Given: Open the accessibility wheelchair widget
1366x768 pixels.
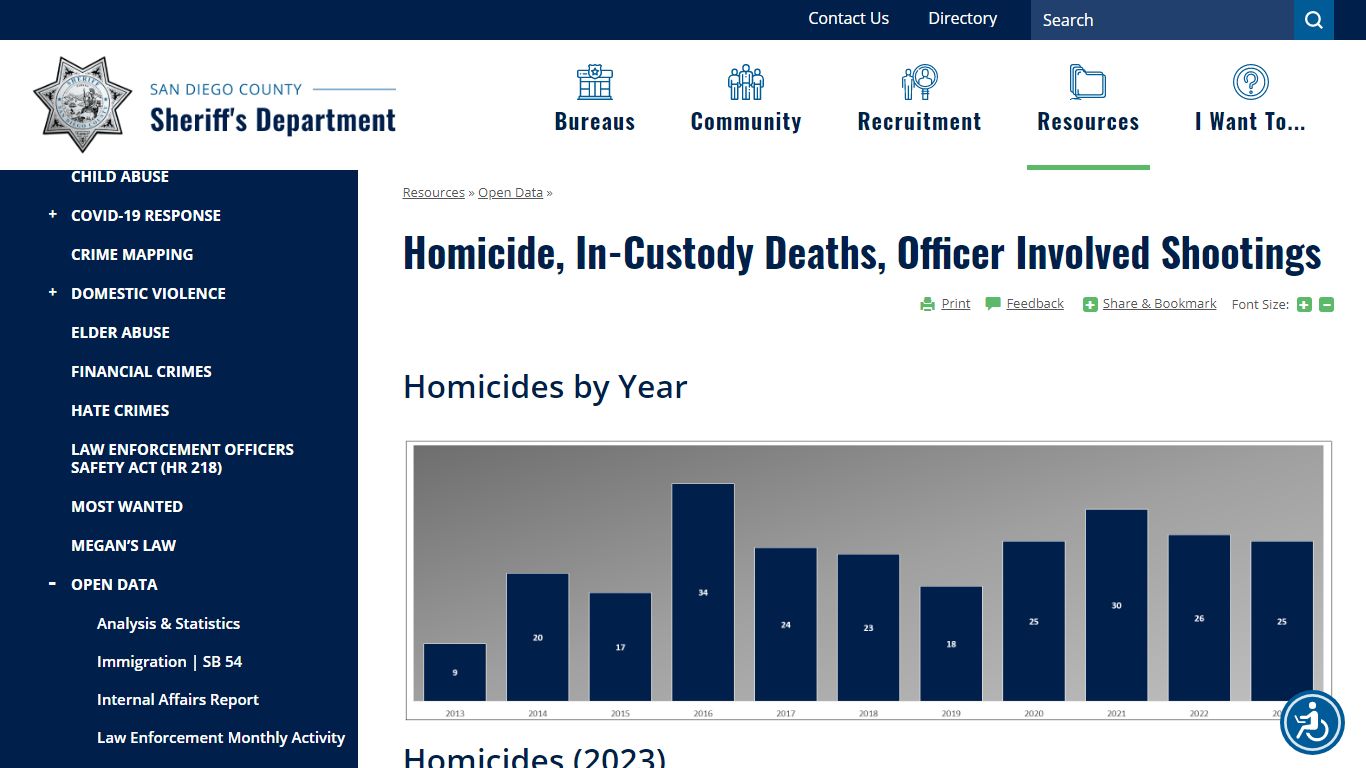Looking at the screenshot, I should 1312,722.
